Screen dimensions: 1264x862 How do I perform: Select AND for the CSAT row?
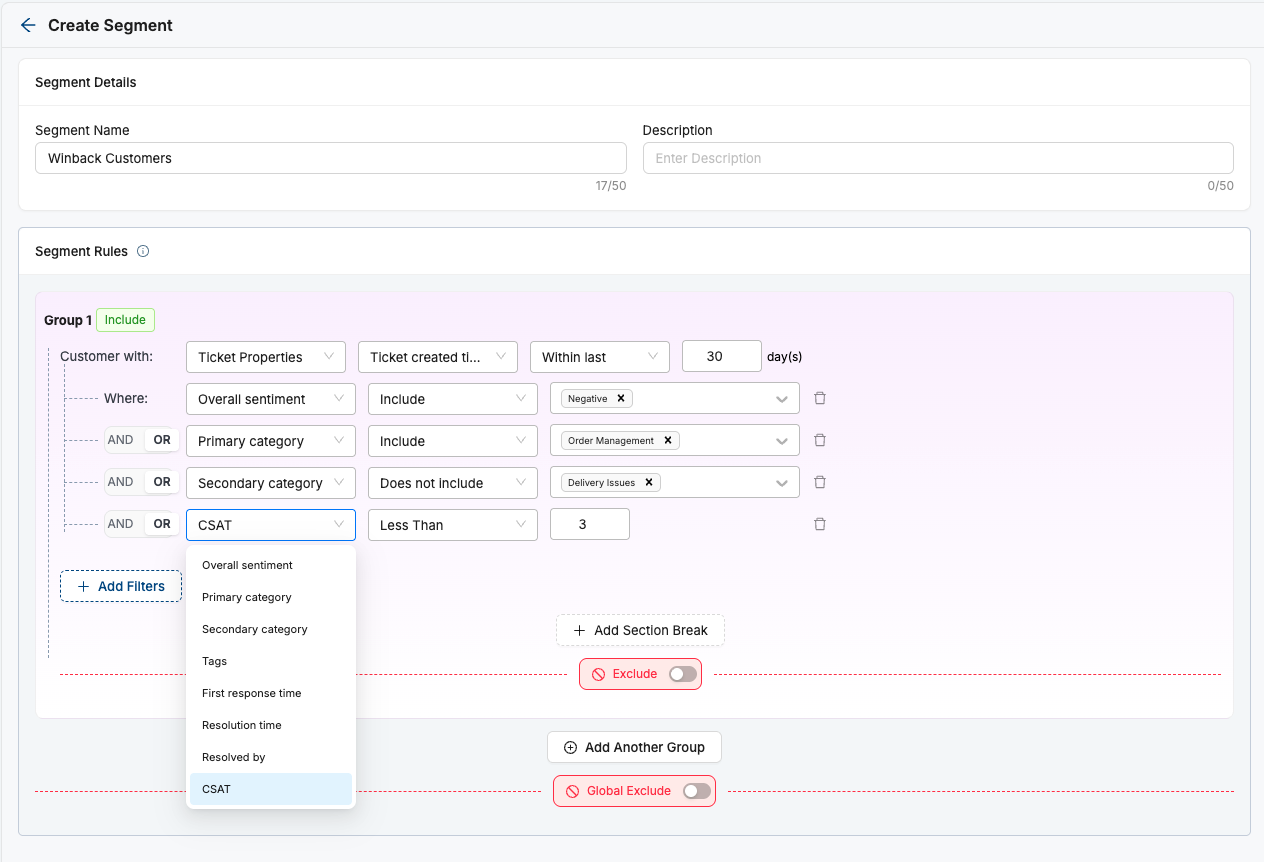click(x=121, y=524)
